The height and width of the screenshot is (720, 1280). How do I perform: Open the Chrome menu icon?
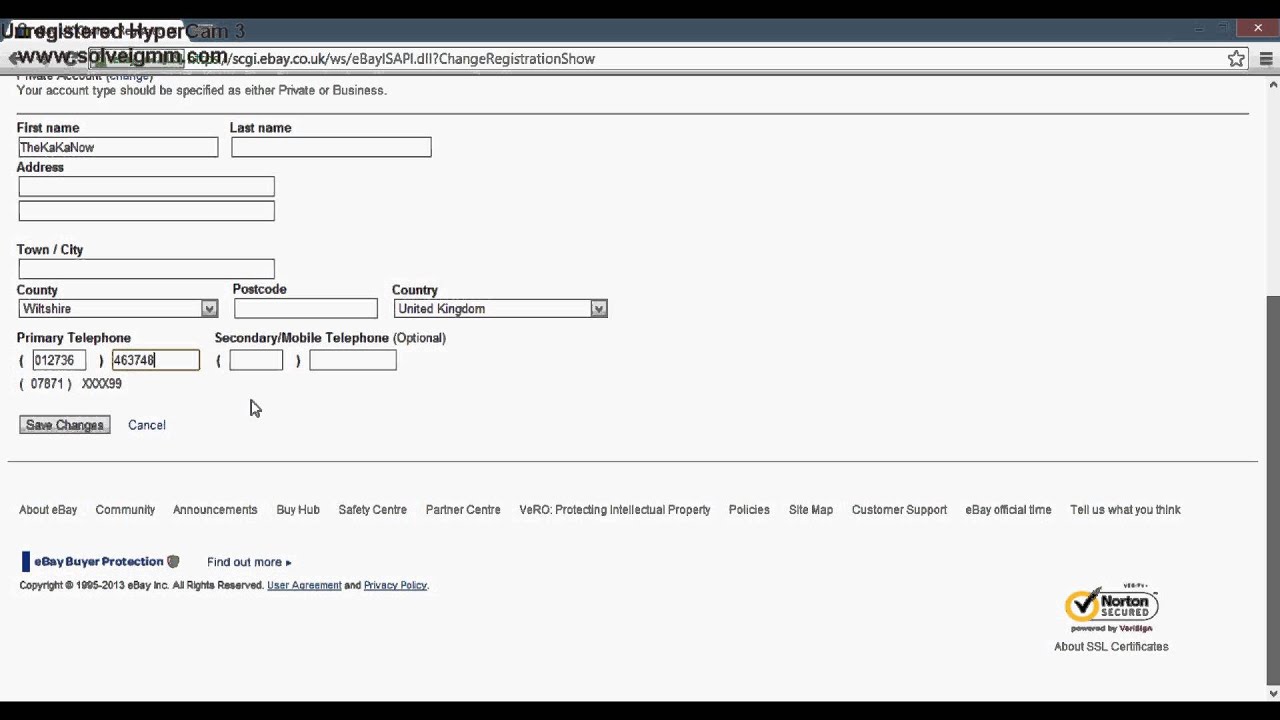[1266, 59]
